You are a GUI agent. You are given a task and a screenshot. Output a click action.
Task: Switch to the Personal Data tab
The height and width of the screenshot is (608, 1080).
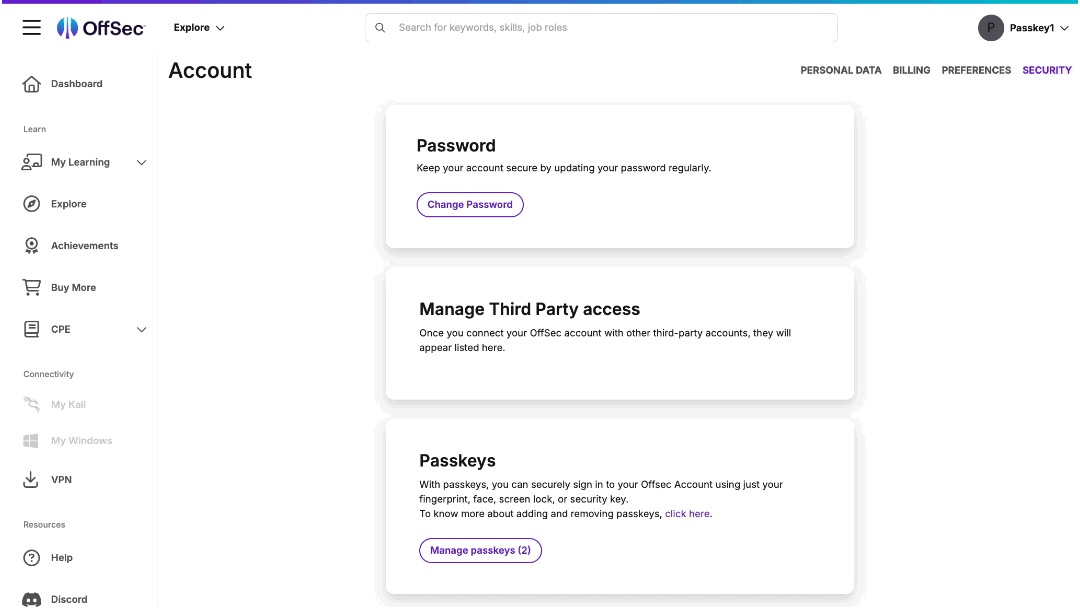click(840, 70)
